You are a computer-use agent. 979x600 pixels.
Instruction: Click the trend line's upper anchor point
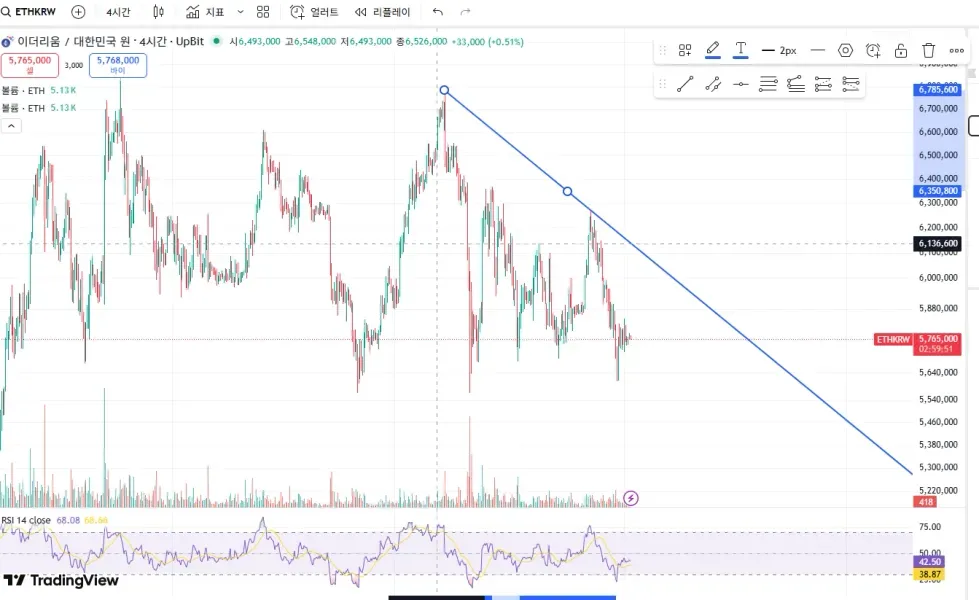click(x=444, y=91)
